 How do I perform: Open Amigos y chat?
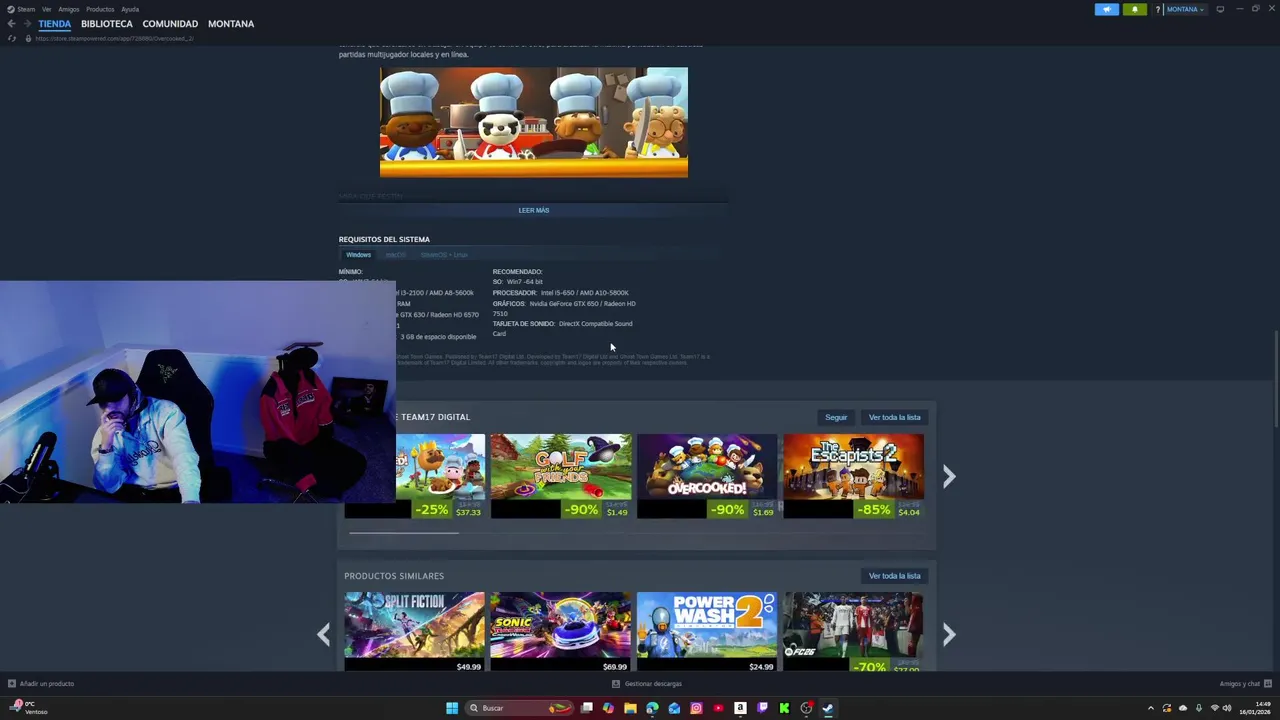click(1245, 684)
